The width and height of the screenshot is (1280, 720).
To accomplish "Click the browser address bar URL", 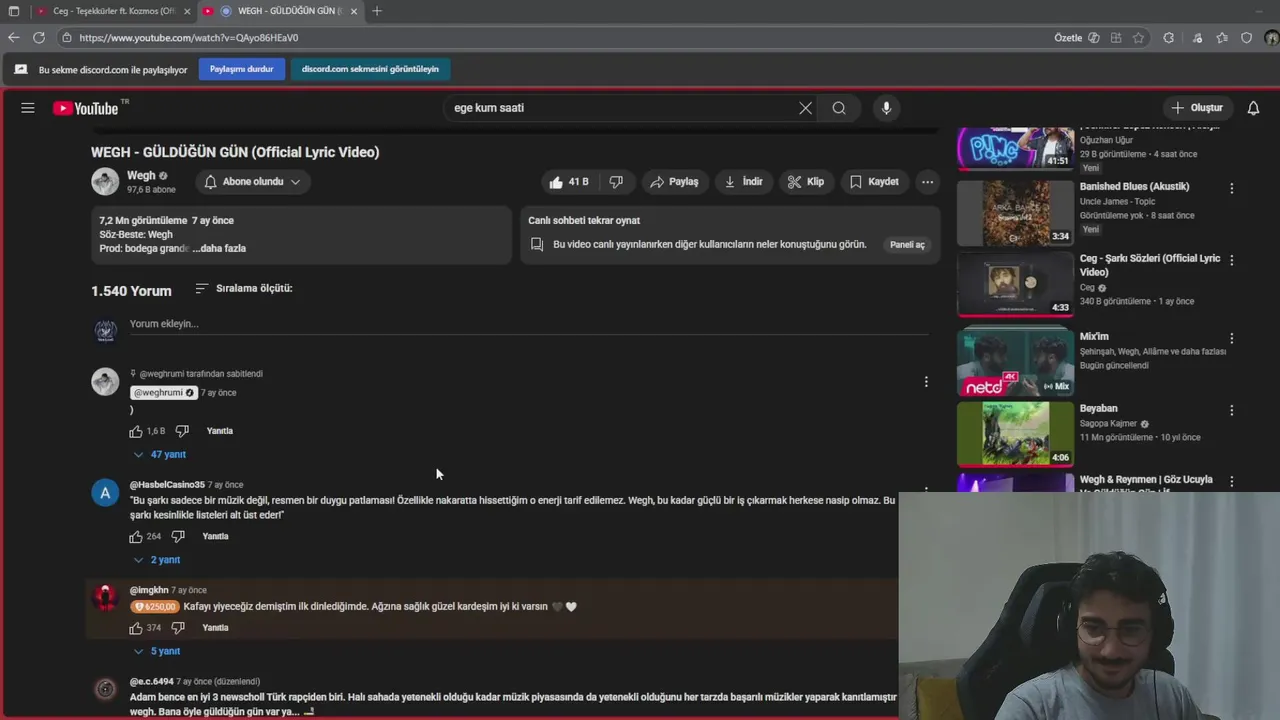I will point(189,38).
